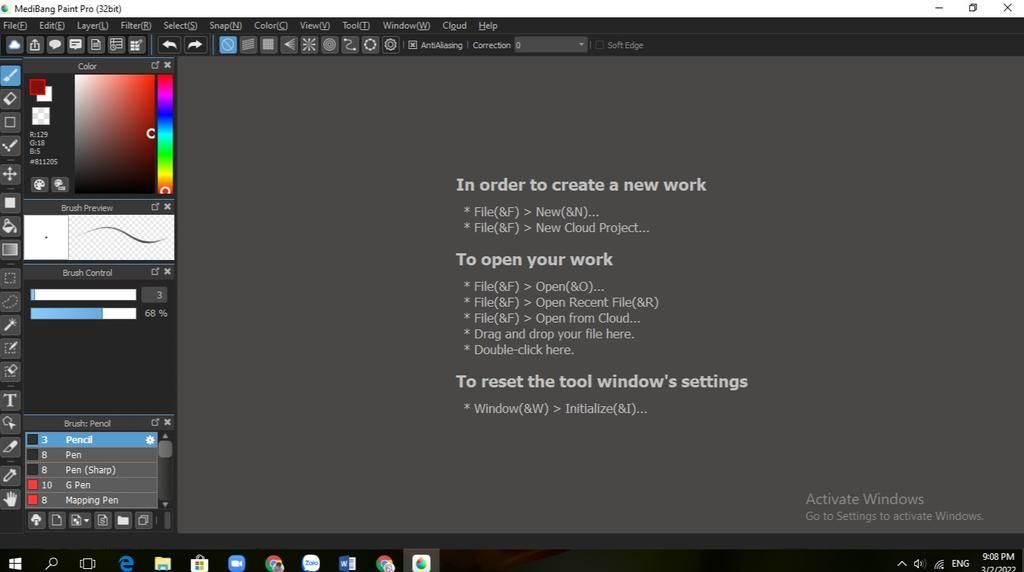This screenshot has width=1024, height=572.
Task: Select the Brush tool
Action: point(10,76)
